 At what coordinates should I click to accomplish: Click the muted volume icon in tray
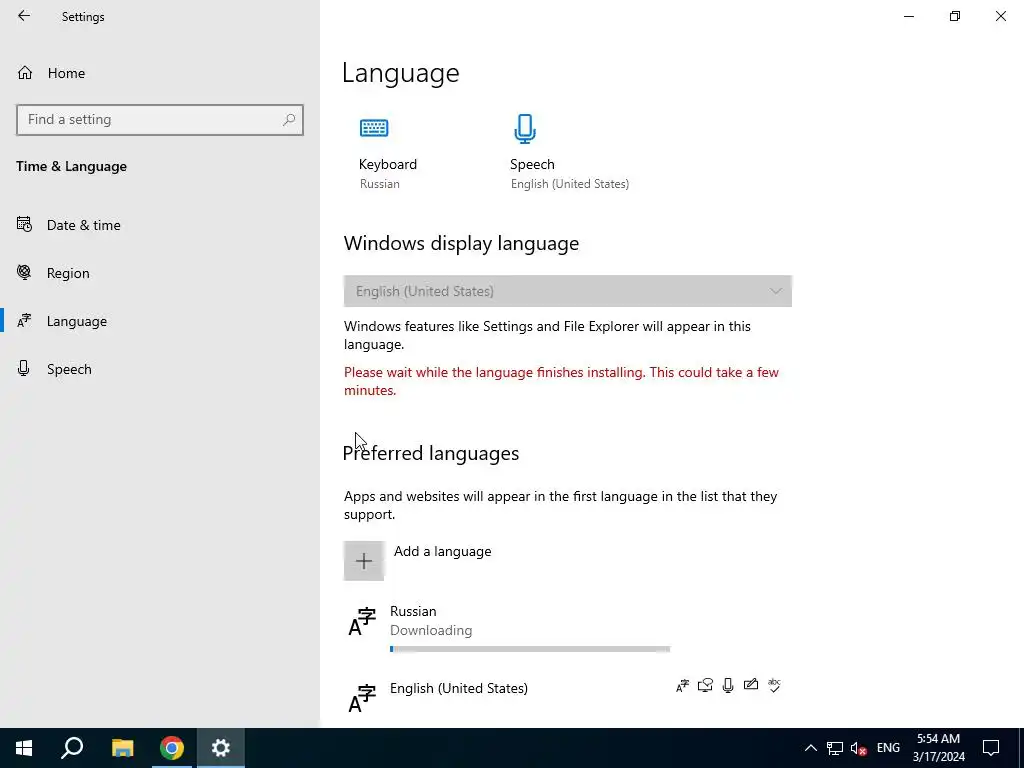click(x=858, y=748)
